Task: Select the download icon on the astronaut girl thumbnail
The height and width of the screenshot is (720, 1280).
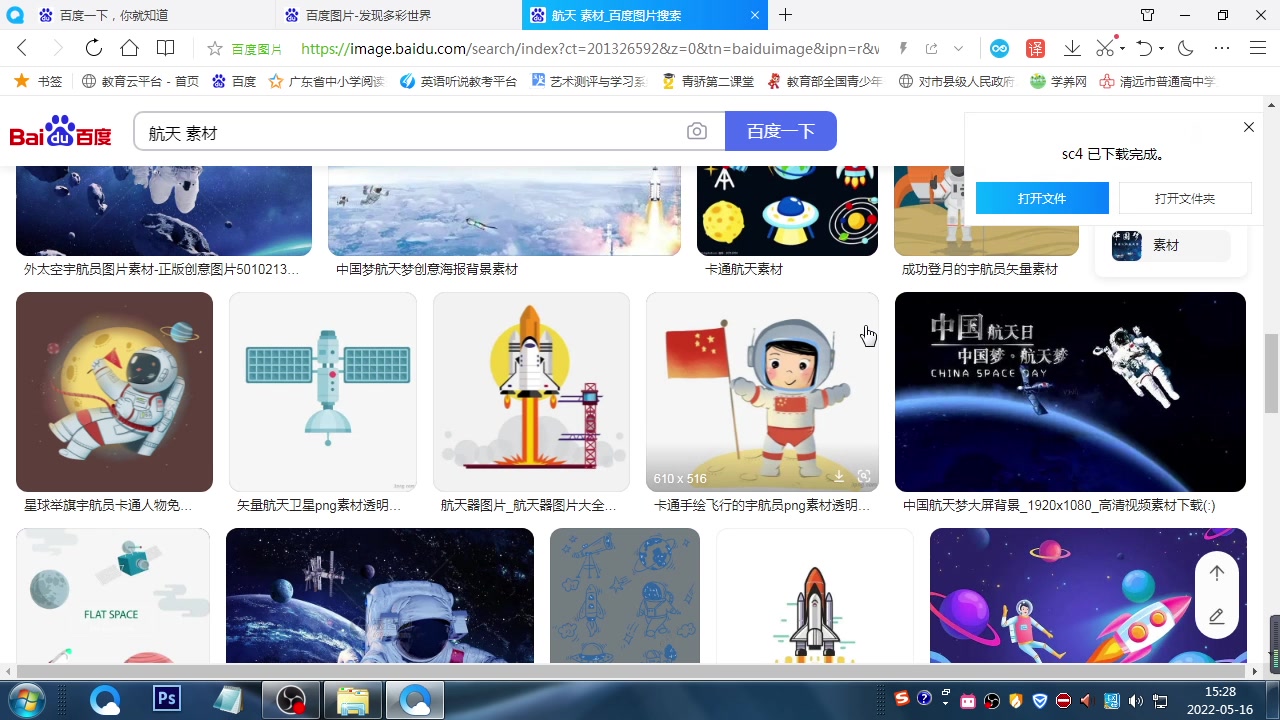Action: [x=838, y=477]
